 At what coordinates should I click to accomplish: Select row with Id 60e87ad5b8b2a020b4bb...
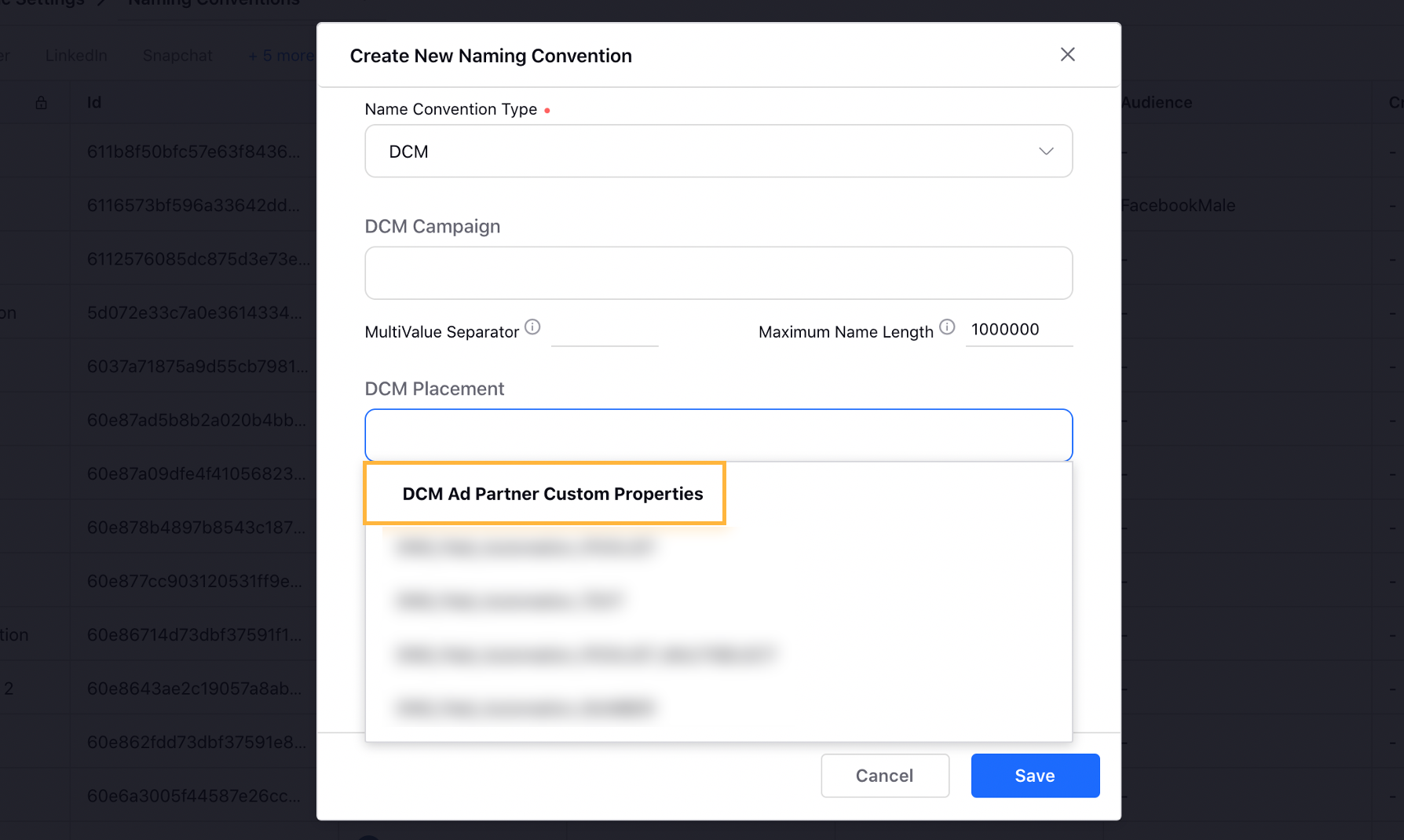[x=196, y=420]
